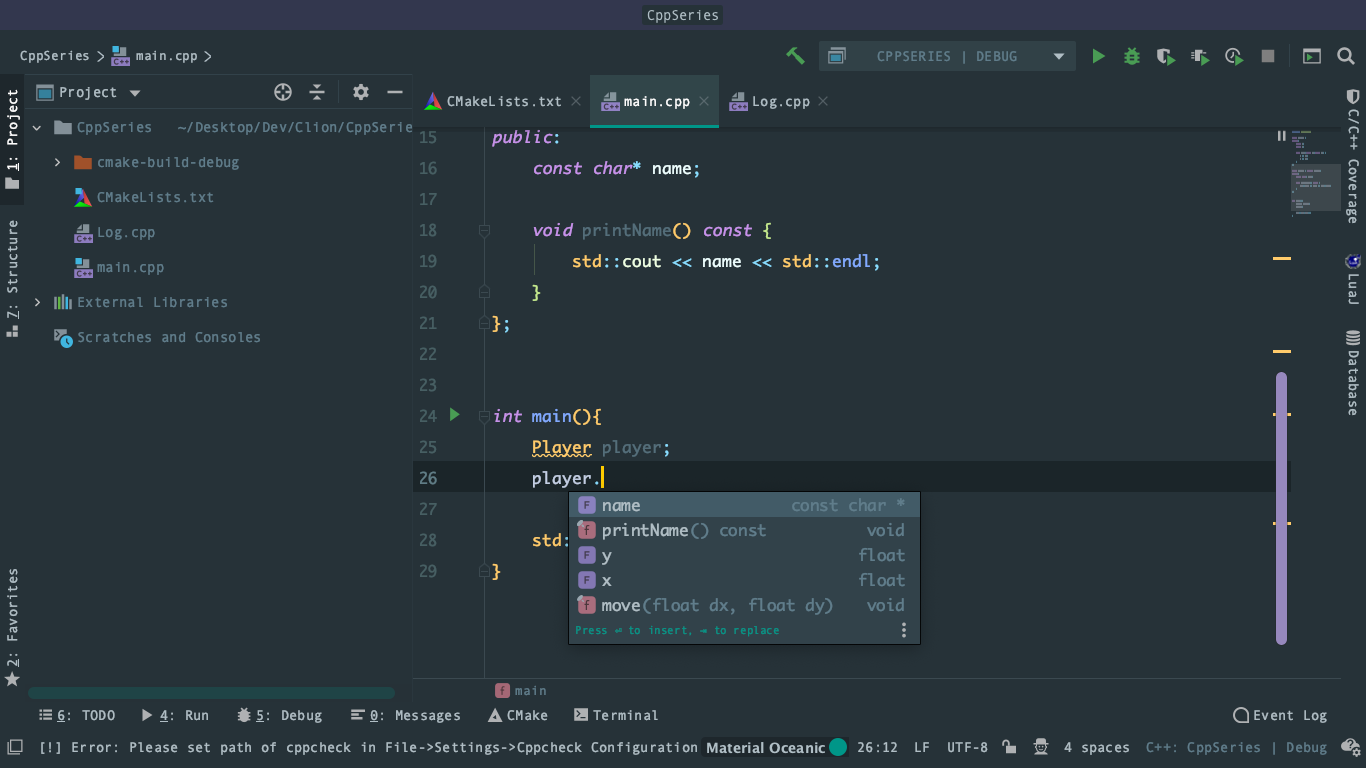
Task: Fold printName method at line 18
Action: 484,230
